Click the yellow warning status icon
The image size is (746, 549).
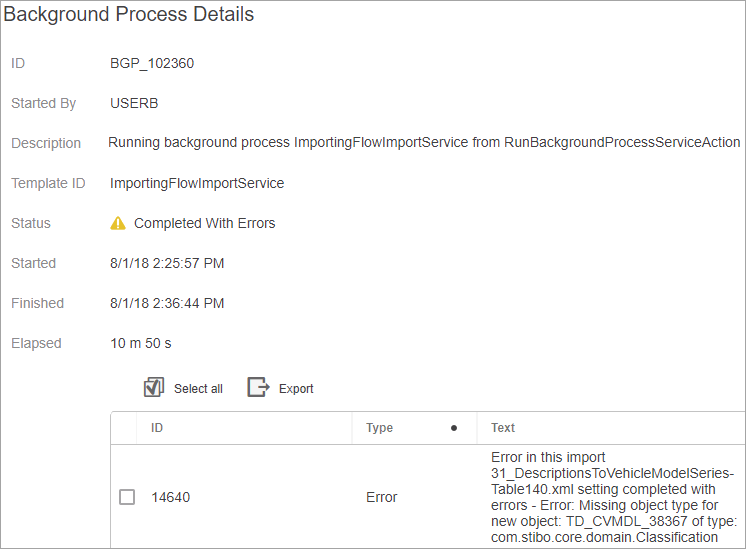[118, 223]
